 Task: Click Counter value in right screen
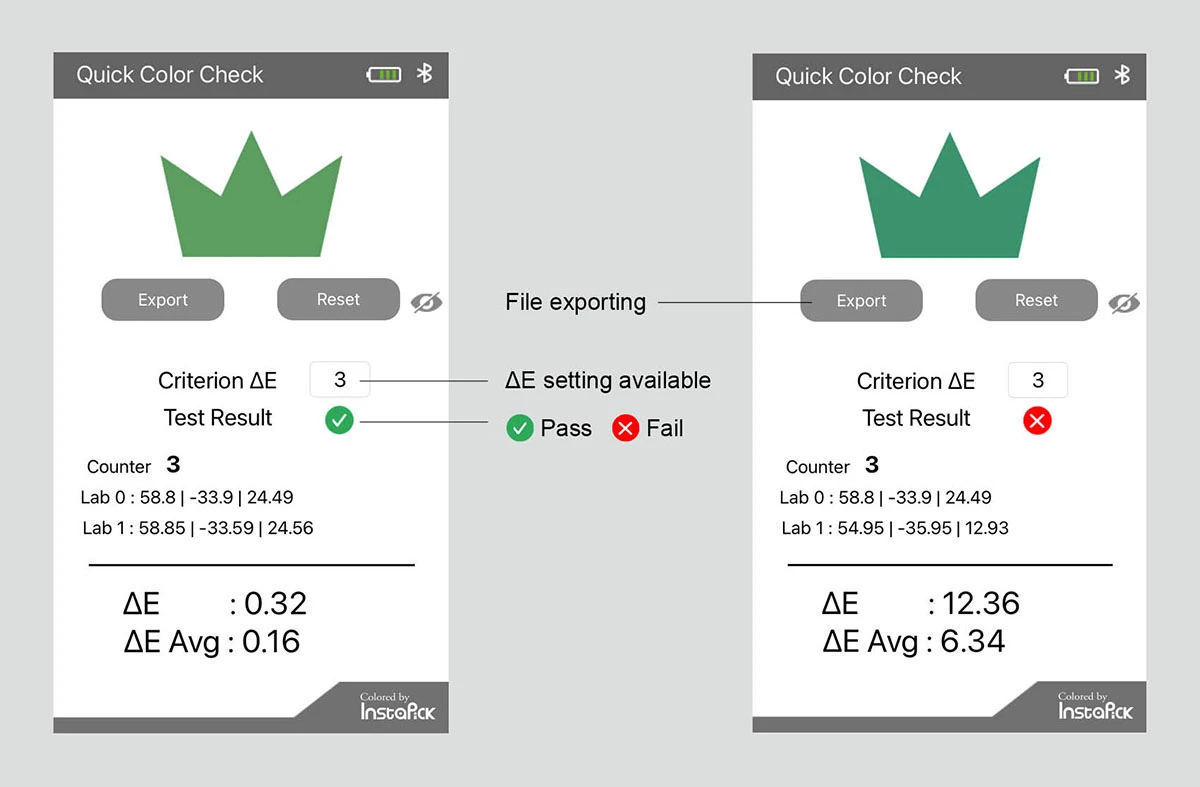872,464
